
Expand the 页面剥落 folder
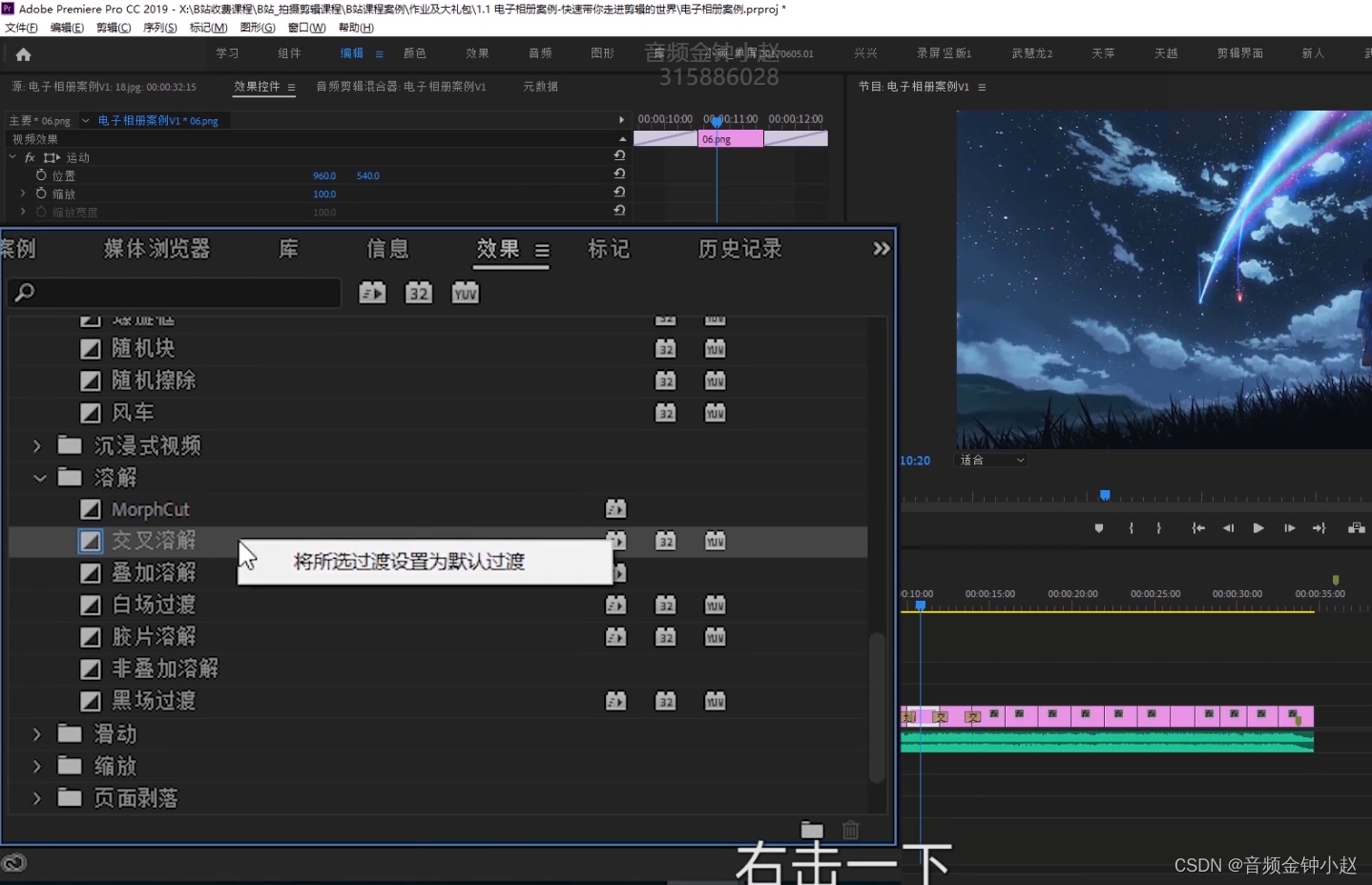point(37,798)
